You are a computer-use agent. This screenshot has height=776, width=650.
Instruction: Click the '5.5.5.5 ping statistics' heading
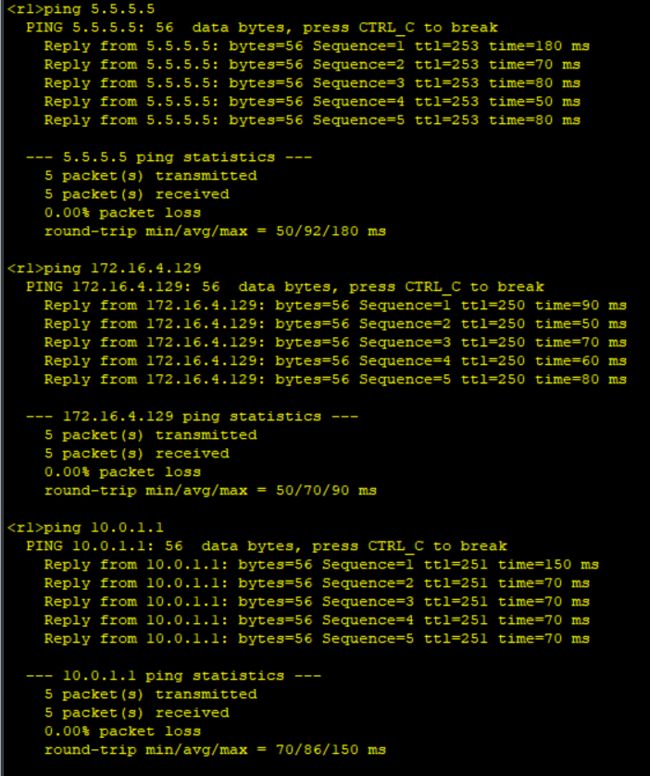click(169, 157)
